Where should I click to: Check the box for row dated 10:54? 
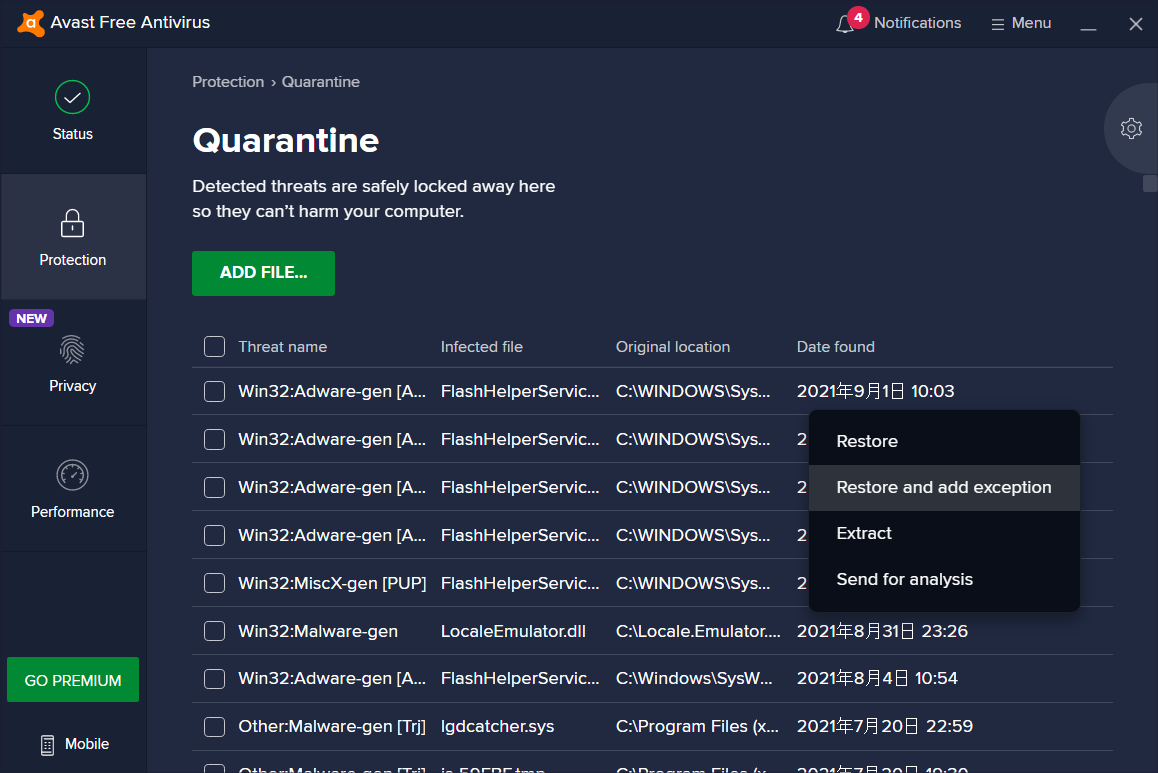click(x=214, y=678)
